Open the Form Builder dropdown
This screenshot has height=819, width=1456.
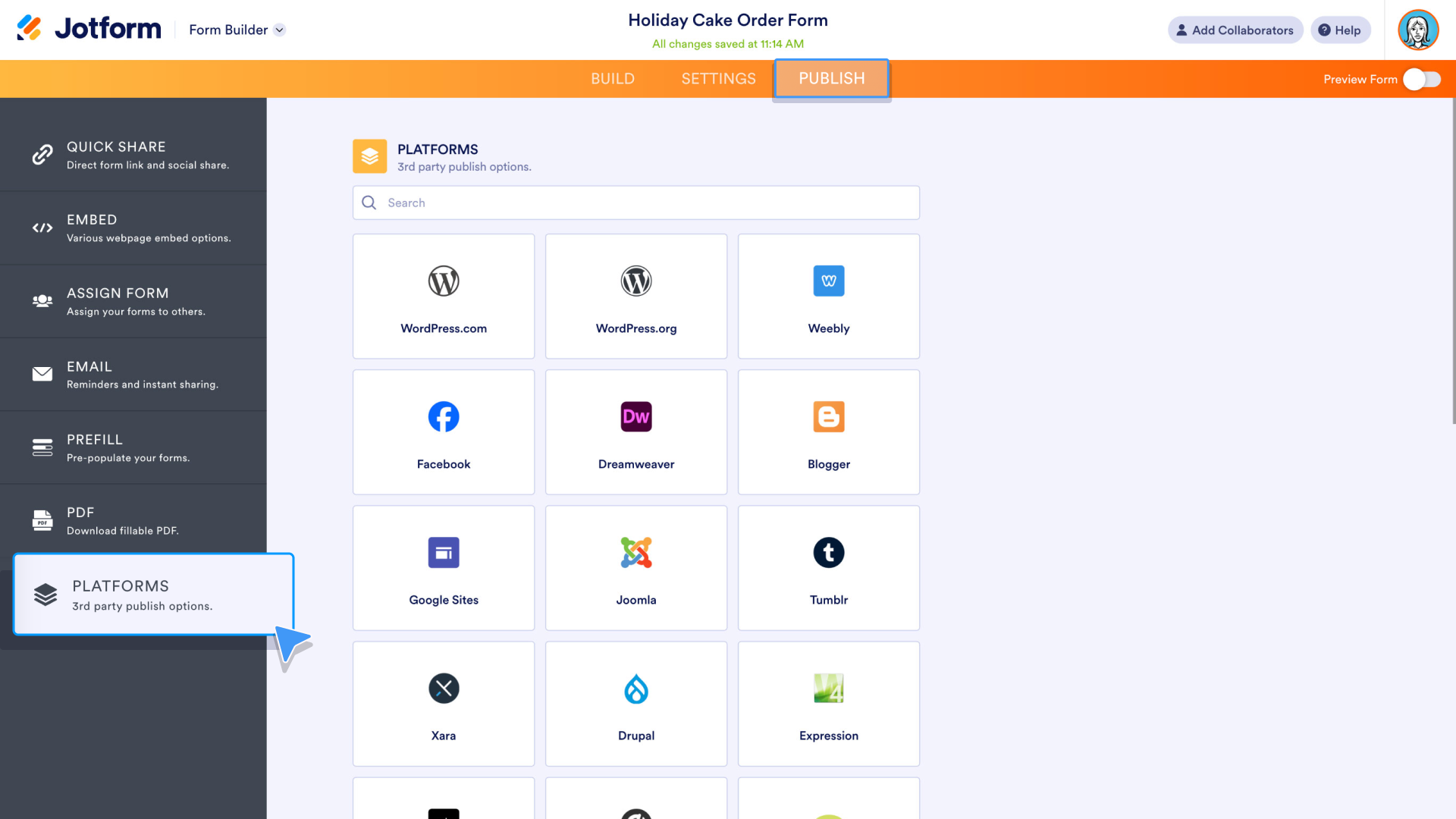[x=236, y=30]
